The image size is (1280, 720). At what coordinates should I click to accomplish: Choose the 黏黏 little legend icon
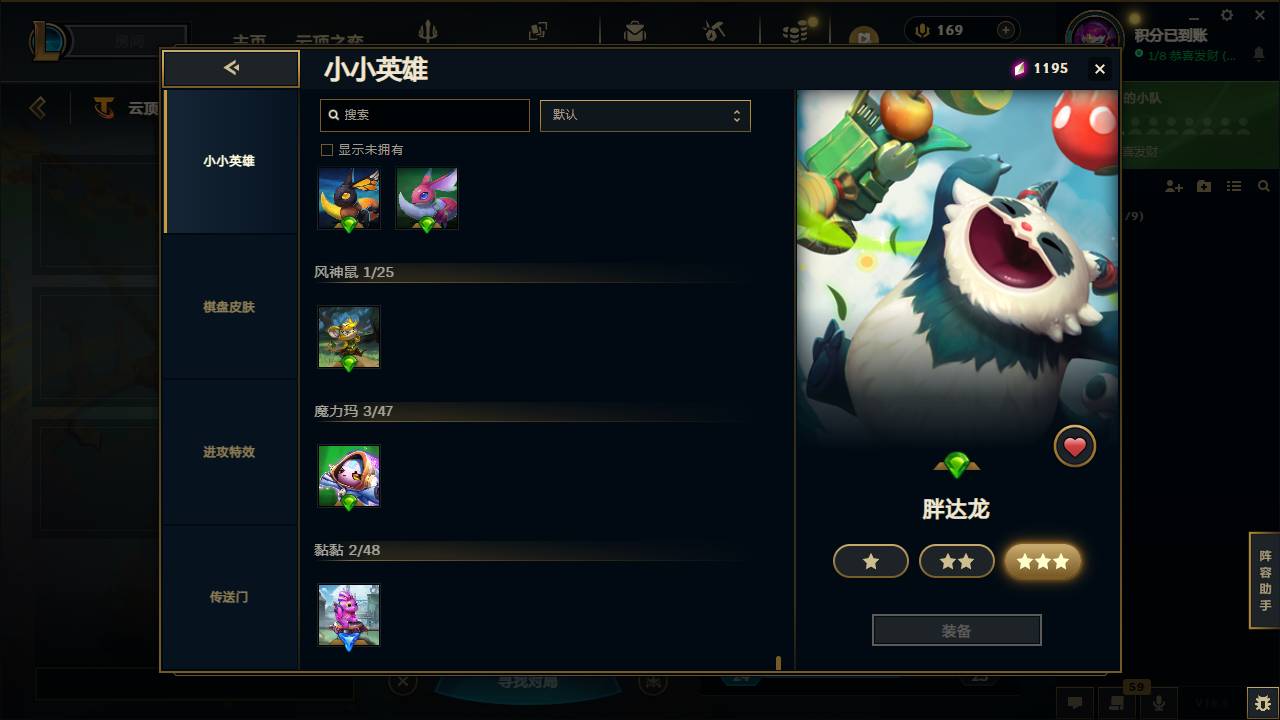click(349, 615)
